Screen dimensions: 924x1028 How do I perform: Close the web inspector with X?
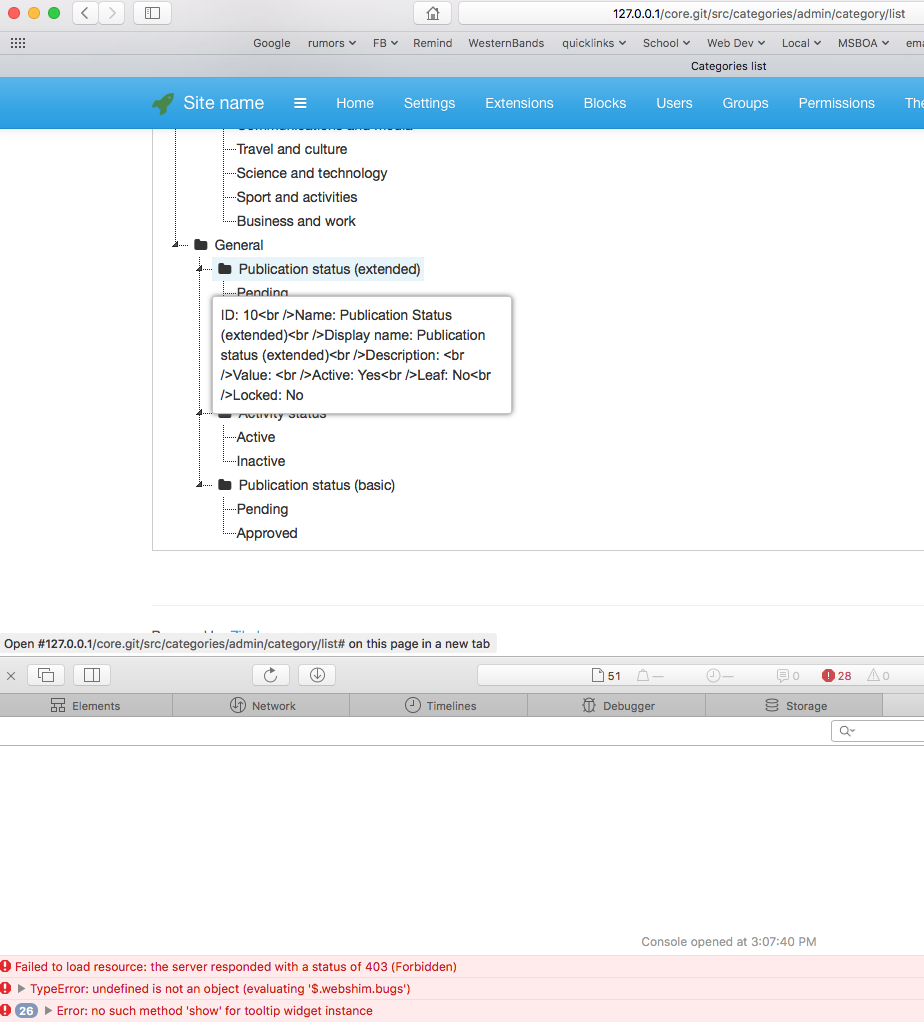[11, 675]
